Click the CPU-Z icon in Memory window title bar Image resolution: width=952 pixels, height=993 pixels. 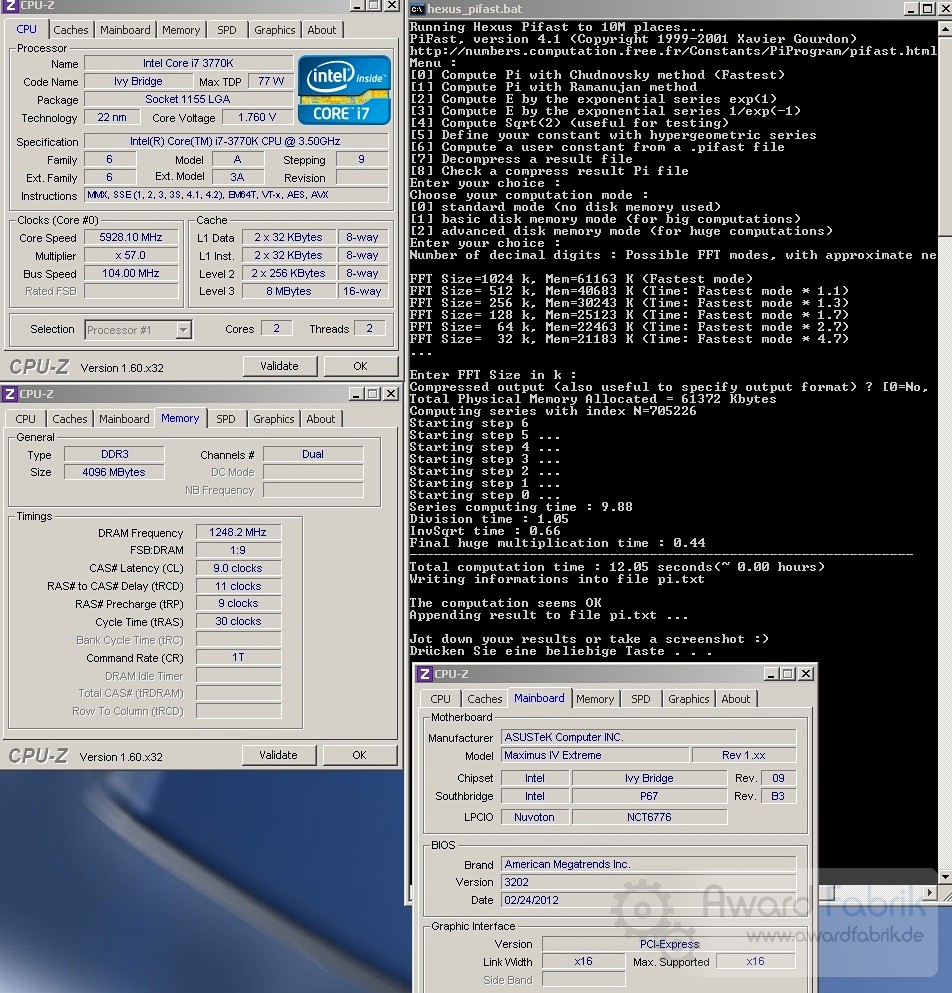pos(10,394)
